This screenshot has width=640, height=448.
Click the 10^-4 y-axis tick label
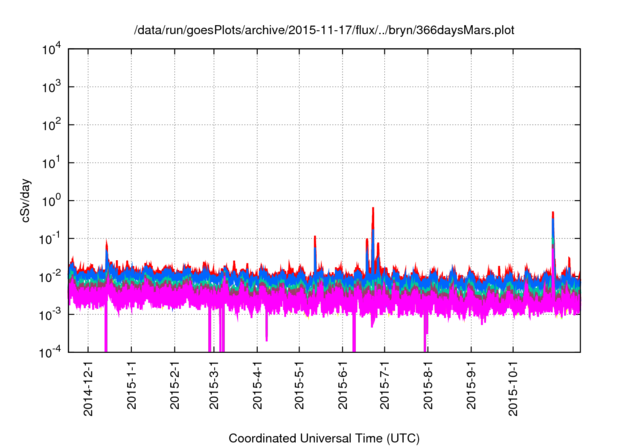click(x=52, y=352)
